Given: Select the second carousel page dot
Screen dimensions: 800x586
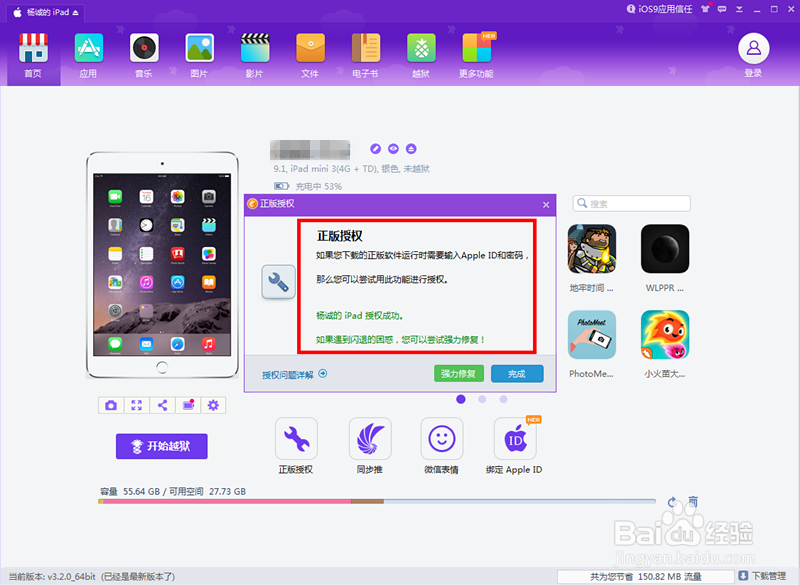Looking at the screenshot, I should [x=482, y=399].
